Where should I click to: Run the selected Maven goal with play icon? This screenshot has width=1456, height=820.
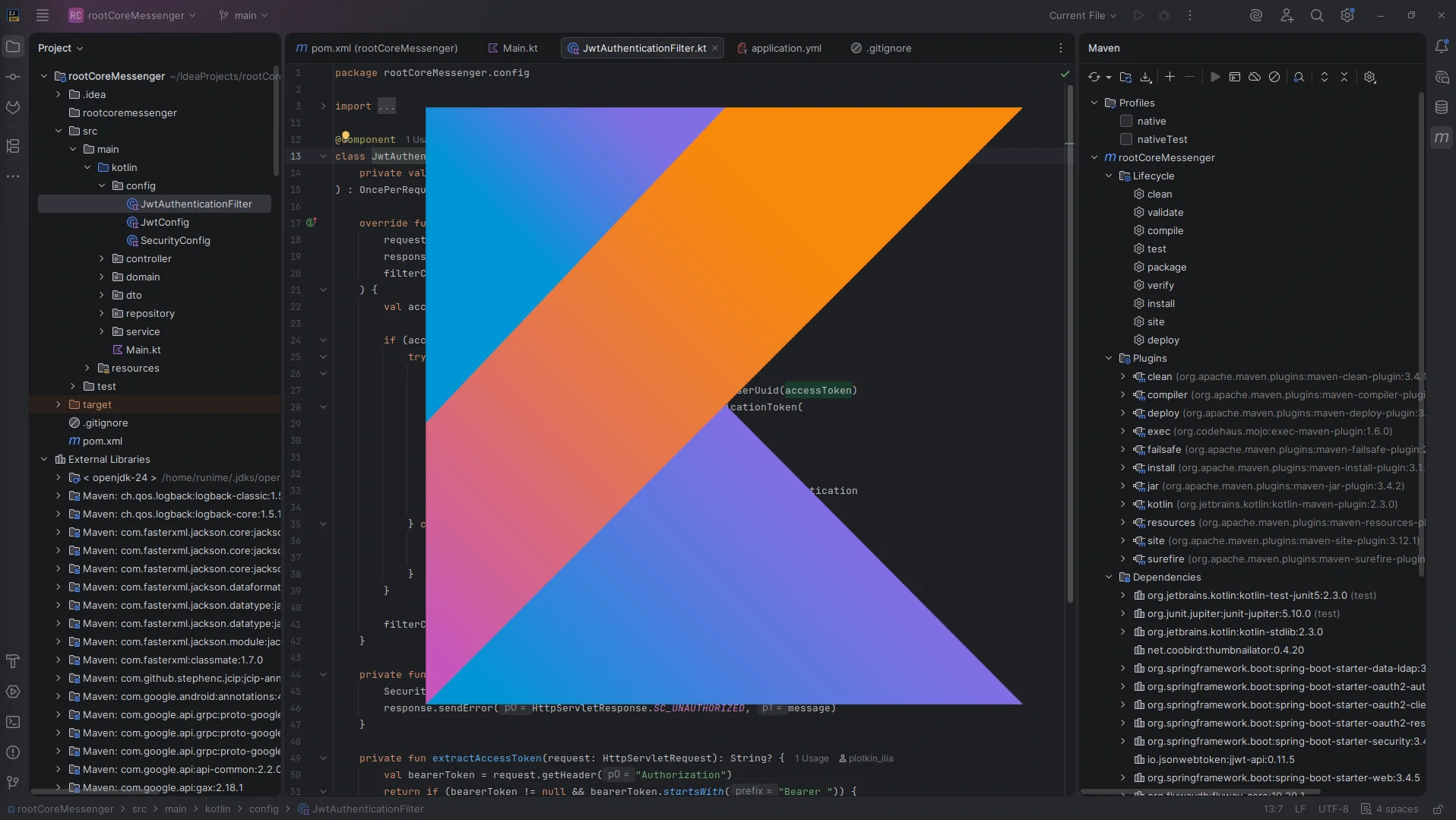pos(1214,77)
